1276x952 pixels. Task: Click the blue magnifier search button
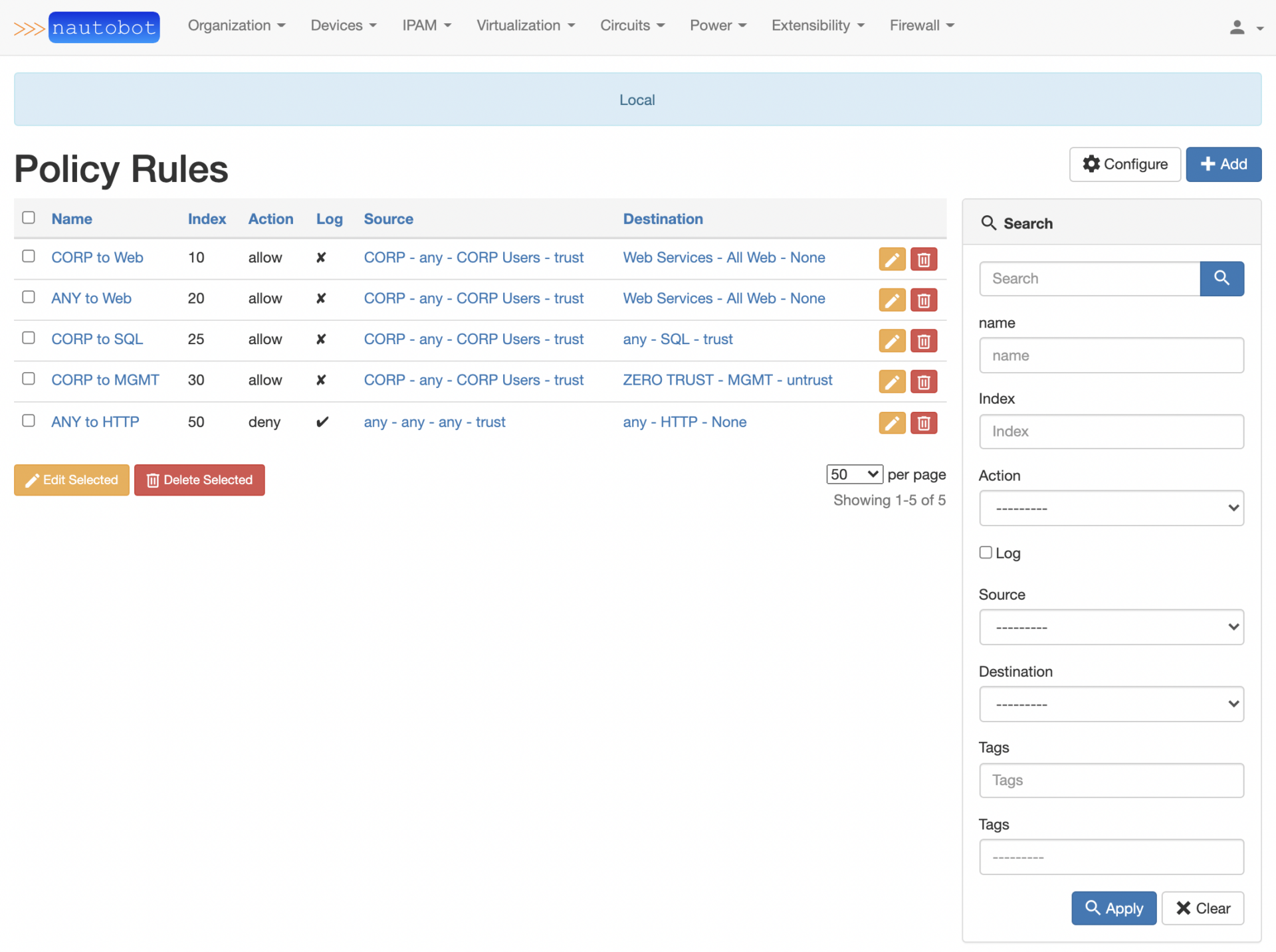pyautogui.click(x=1222, y=278)
